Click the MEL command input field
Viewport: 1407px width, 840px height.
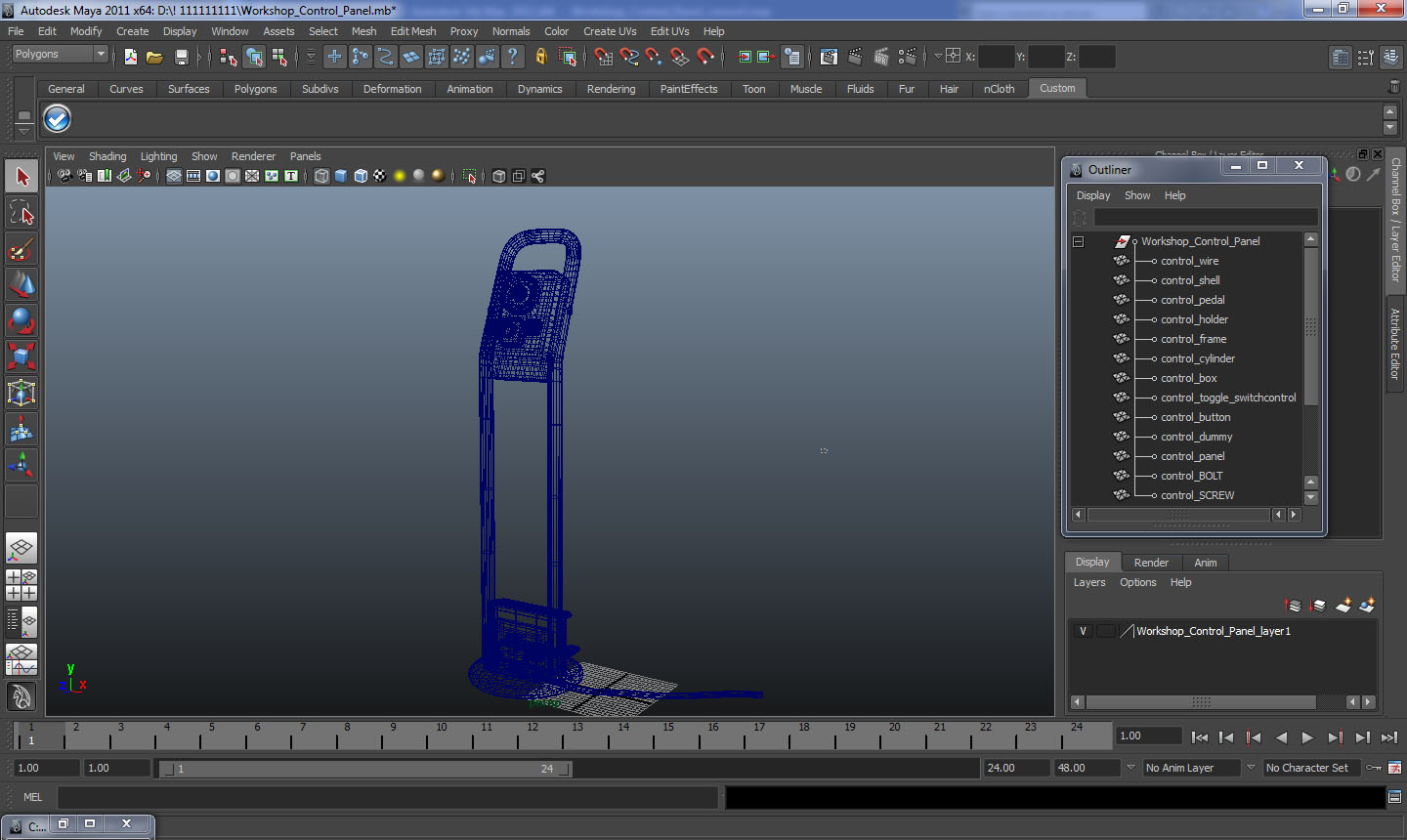click(388, 797)
